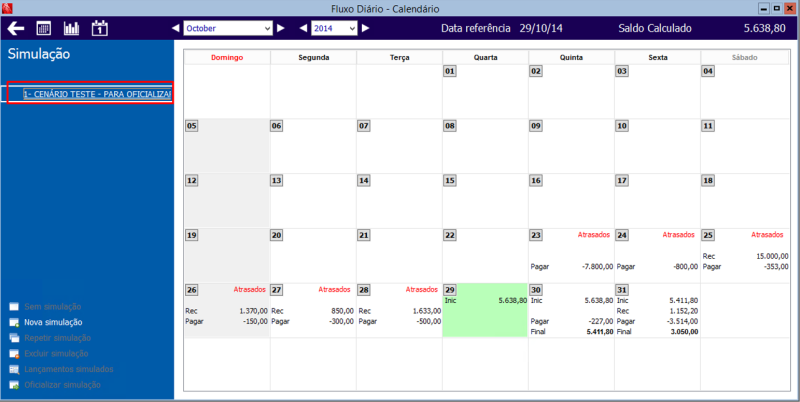The height and width of the screenshot is (402, 800).
Task: Open the calendar grid view icon
Action: click(x=44, y=28)
